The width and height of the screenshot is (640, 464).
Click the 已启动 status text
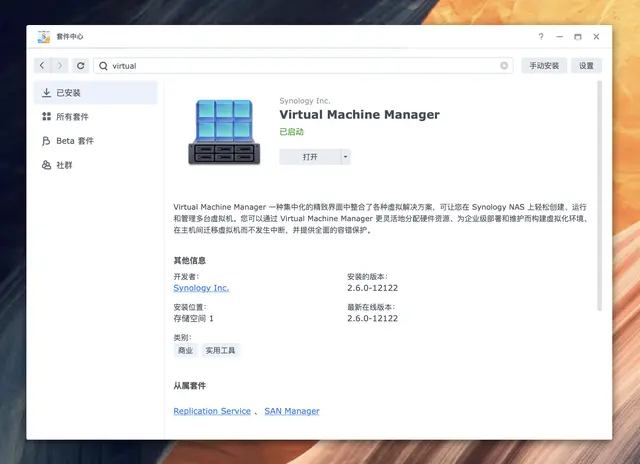[x=291, y=132]
